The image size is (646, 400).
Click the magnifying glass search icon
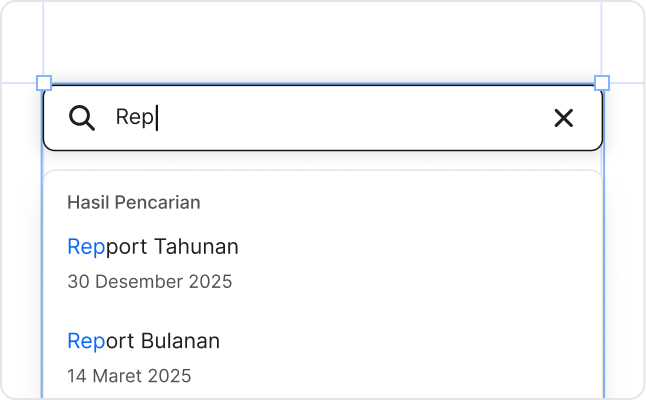click(81, 118)
